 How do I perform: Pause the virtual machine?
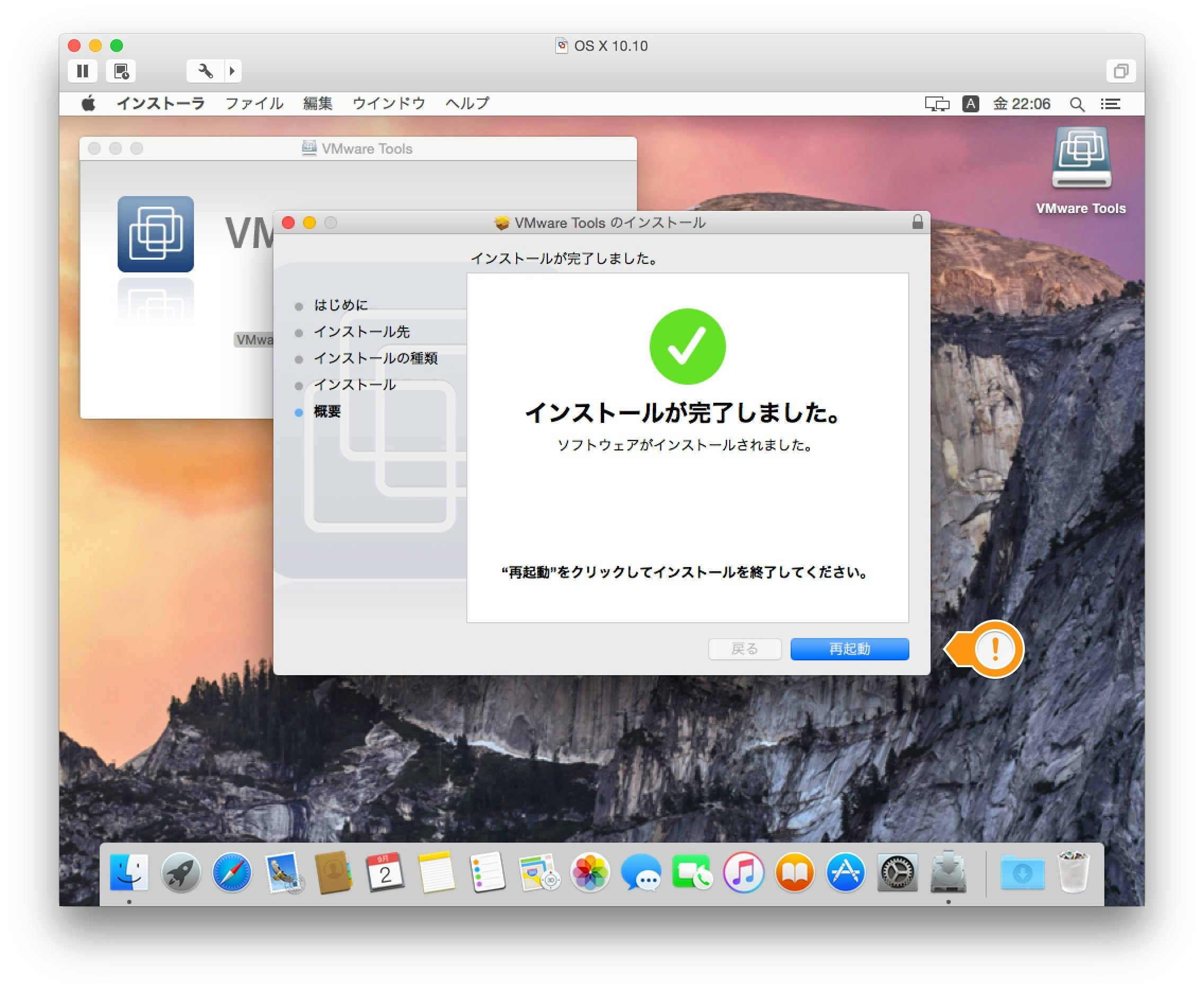click(x=82, y=71)
